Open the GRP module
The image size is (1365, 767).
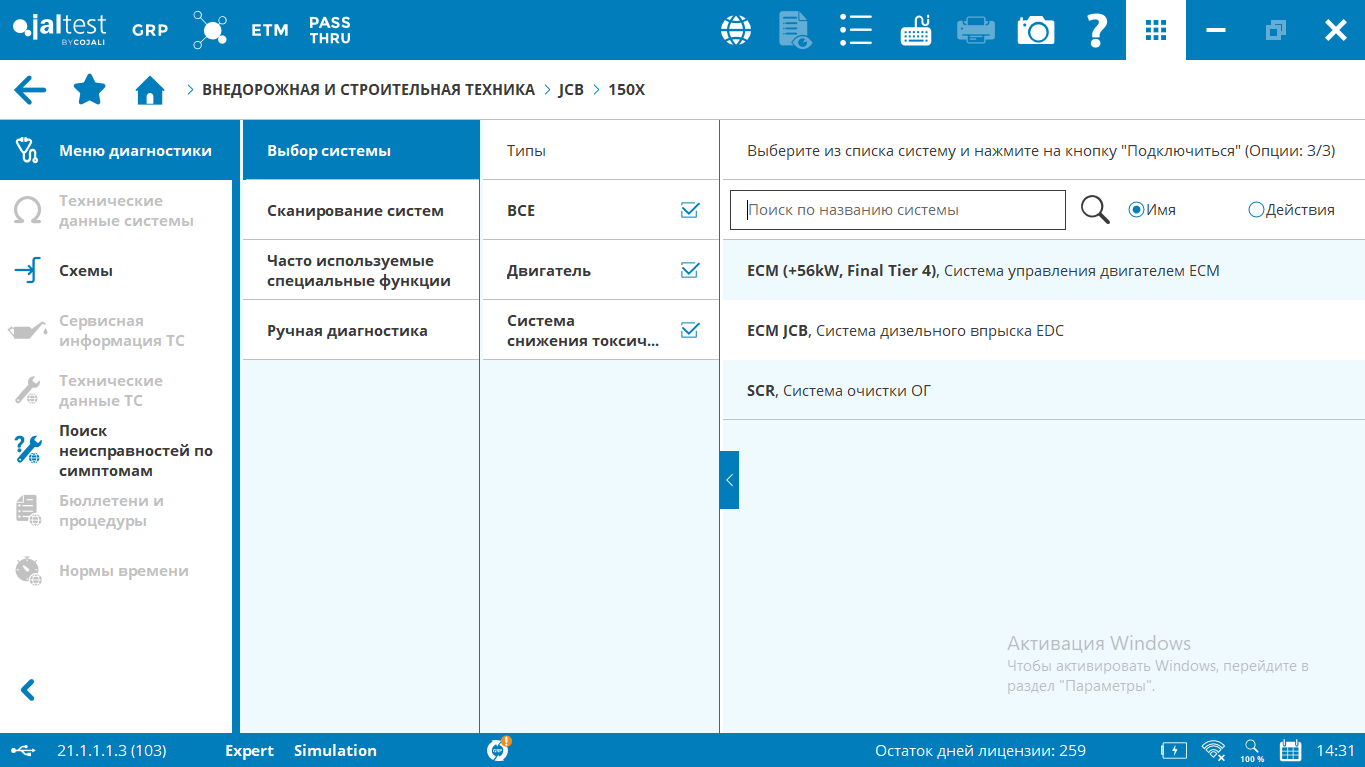click(150, 30)
